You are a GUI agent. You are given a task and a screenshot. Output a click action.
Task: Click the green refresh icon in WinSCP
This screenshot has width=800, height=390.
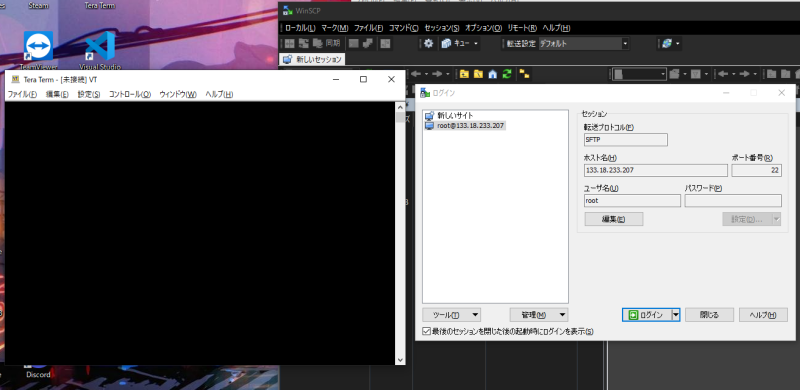click(507, 75)
